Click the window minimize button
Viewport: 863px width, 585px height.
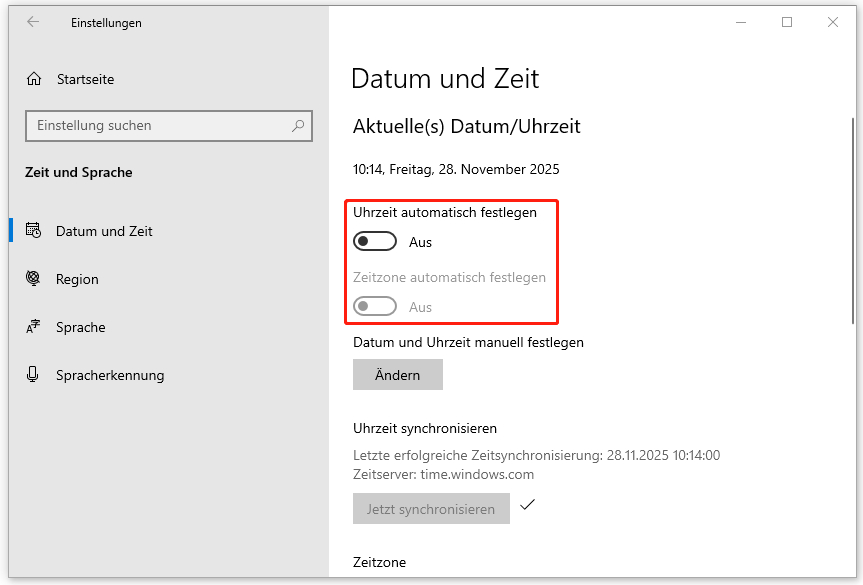point(740,22)
